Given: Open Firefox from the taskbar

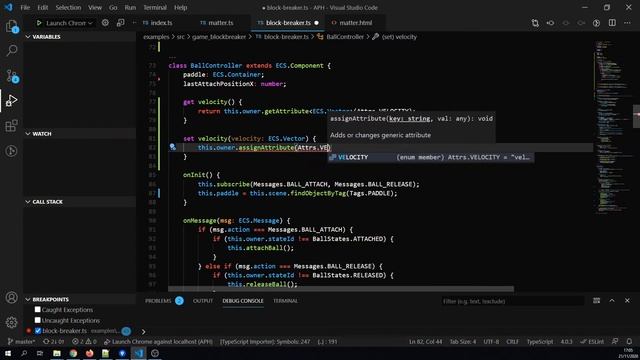Looking at the screenshot, I should tap(90, 353).
